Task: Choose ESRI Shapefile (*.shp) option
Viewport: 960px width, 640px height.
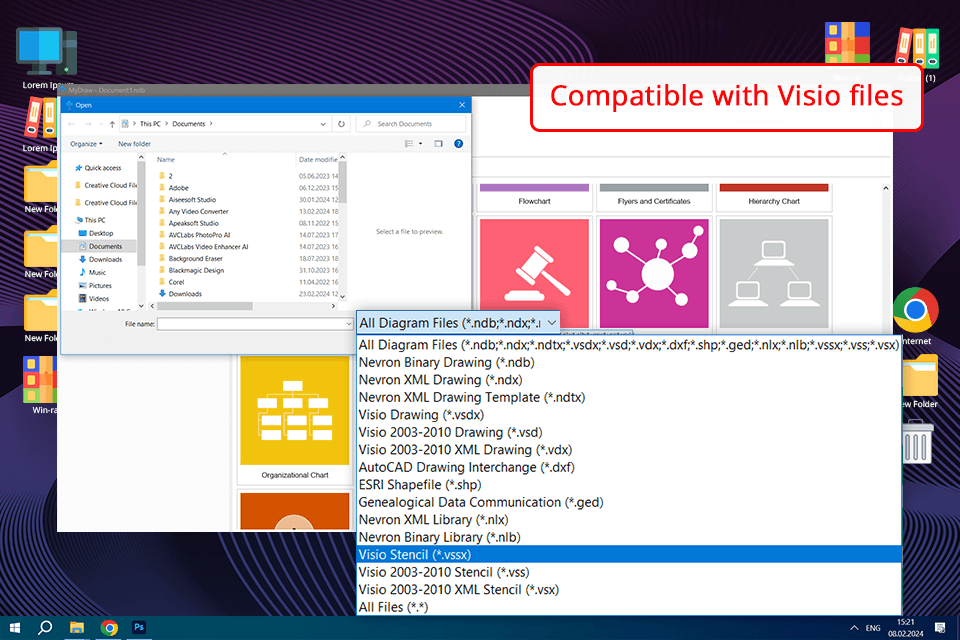Action: point(629,484)
